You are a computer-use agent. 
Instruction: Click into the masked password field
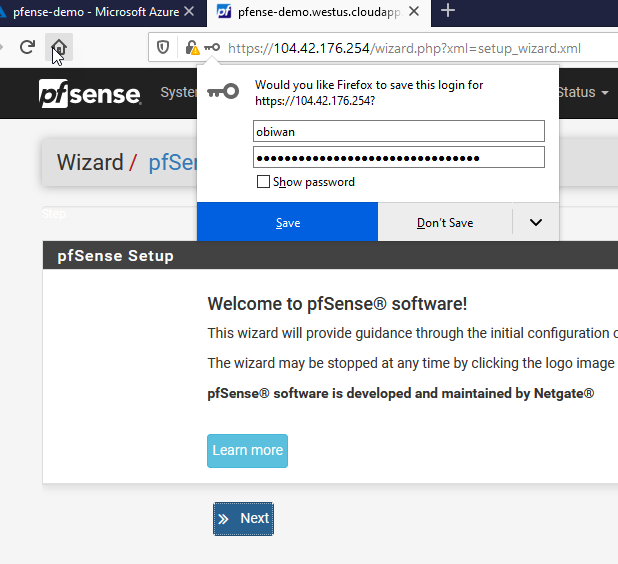(x=399, y=157)
